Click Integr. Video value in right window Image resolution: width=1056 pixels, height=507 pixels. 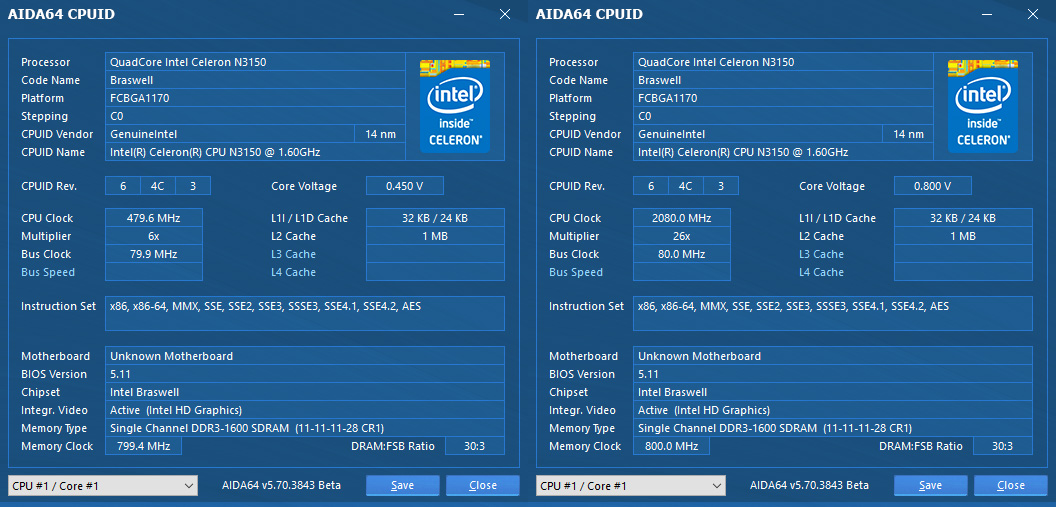(833, 409)
